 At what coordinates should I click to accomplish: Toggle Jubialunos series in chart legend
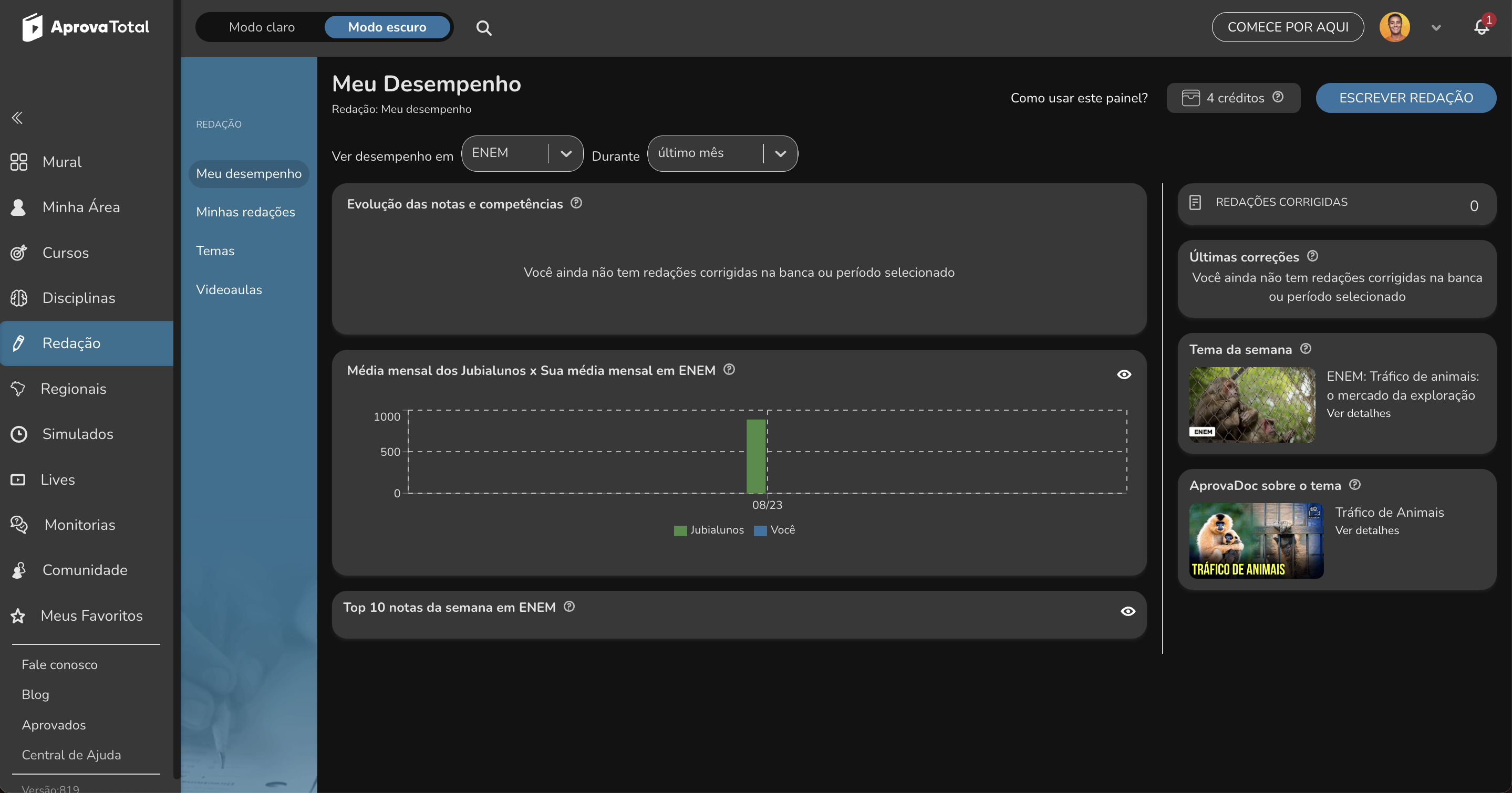tap(709, 530)
